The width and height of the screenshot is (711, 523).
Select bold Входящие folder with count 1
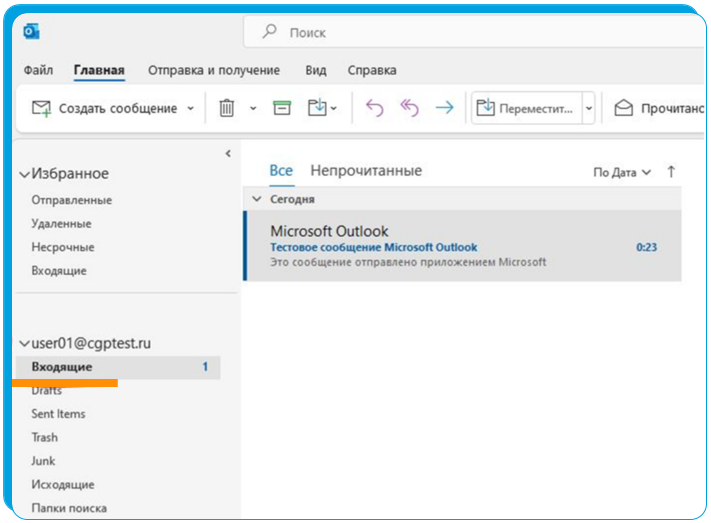tap(118, 367)
